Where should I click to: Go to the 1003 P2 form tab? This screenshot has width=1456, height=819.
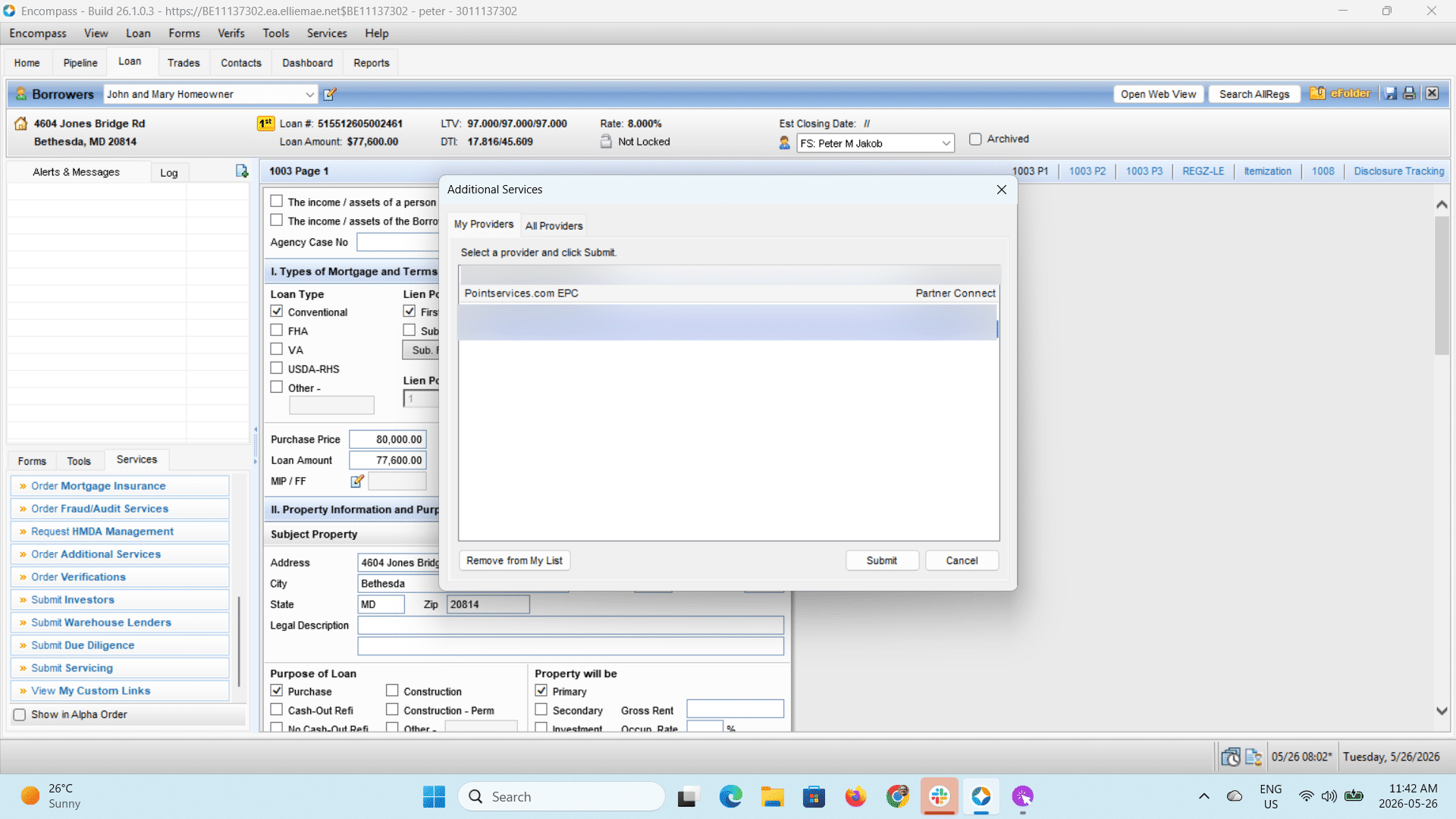click(1087, 171)
